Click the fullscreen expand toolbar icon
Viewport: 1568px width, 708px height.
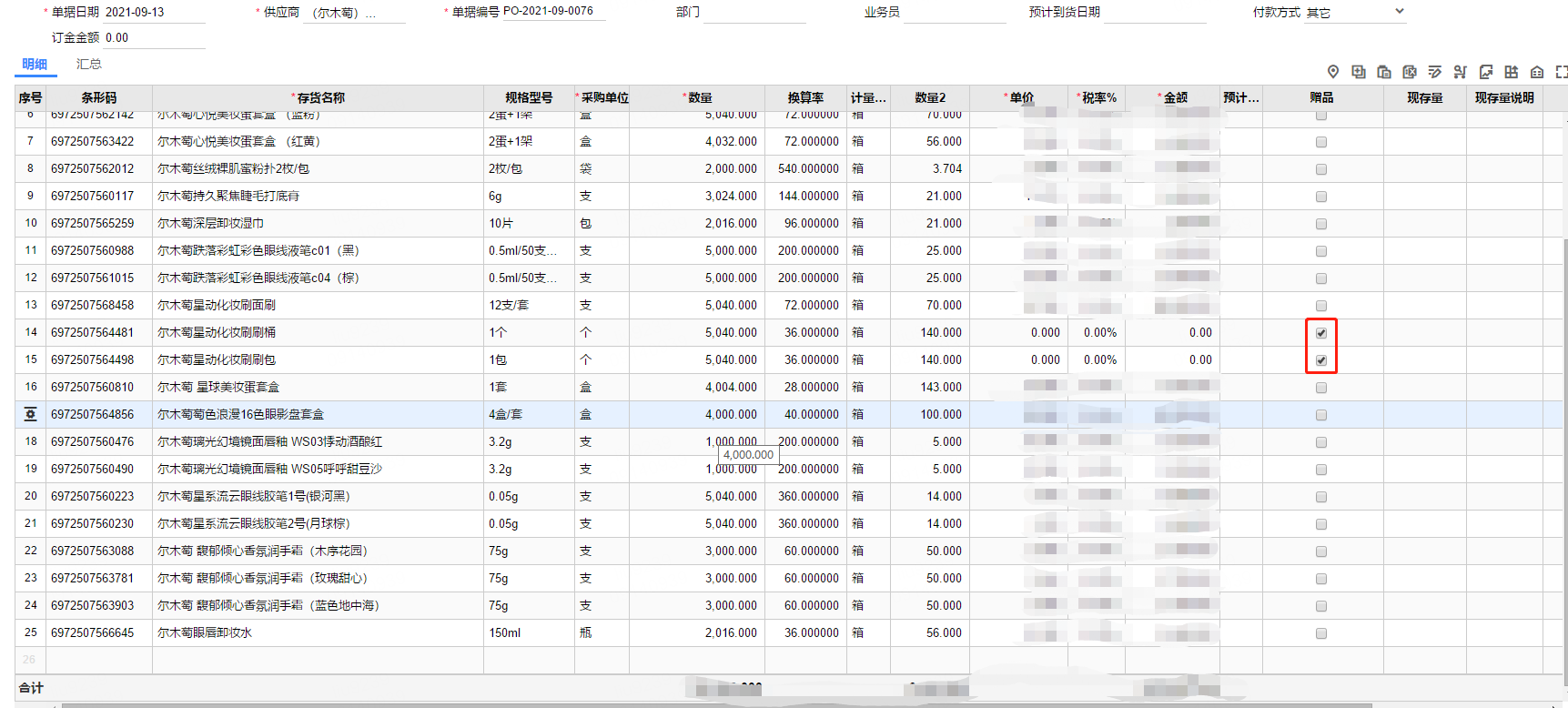pyautogui.click(x=1562, y=72)
